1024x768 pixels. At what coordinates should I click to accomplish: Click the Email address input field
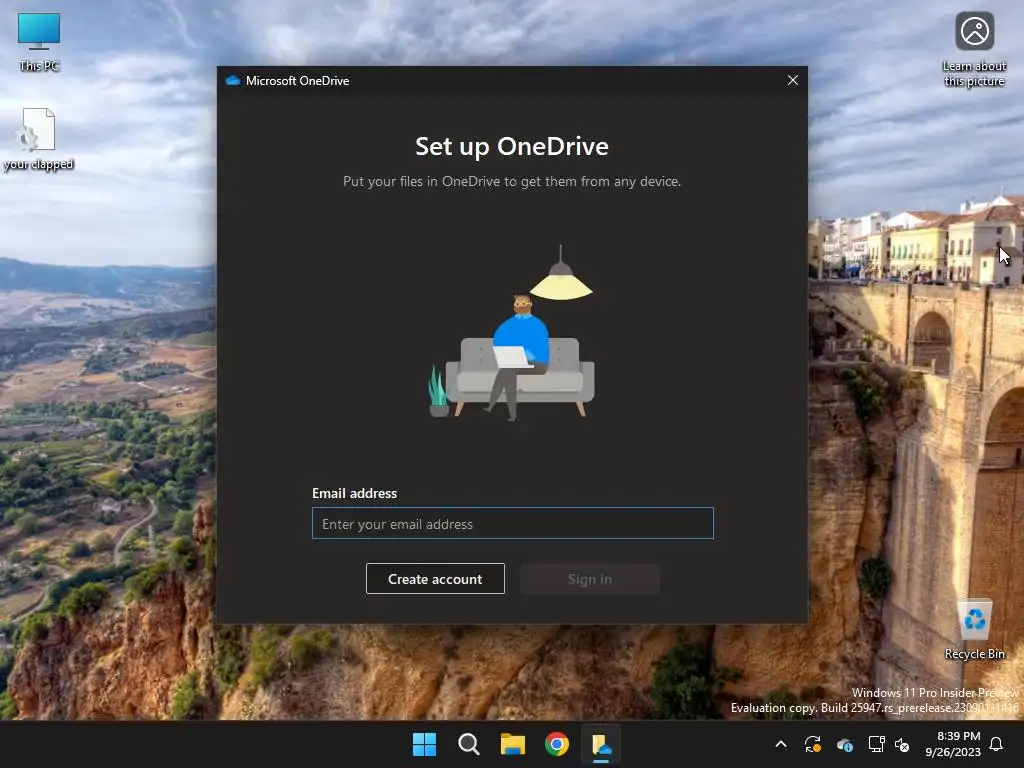(x=513, y=523)
